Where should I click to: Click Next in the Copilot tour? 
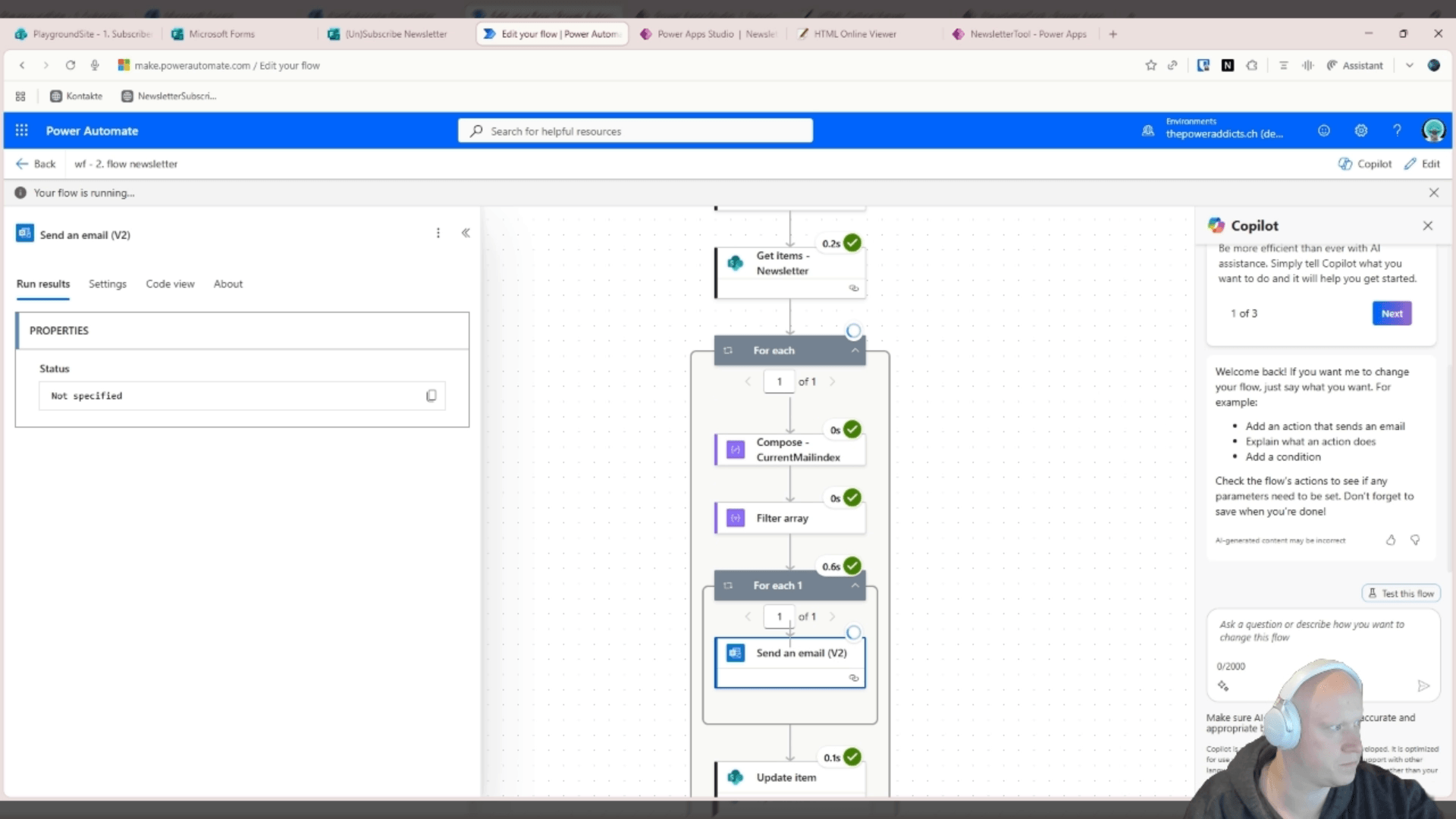1392,313
